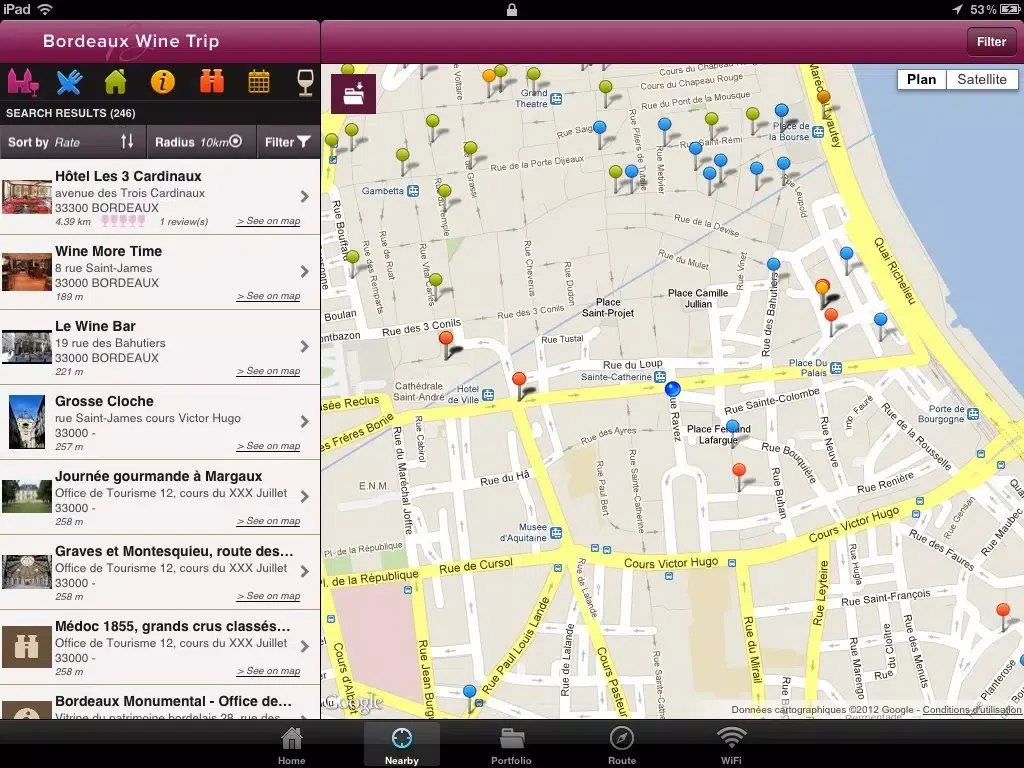This screenshot has height=768, width=1024.
Task: Open Route tab in bottom bar
Action: pyautogui.click(x=622, y=745)
